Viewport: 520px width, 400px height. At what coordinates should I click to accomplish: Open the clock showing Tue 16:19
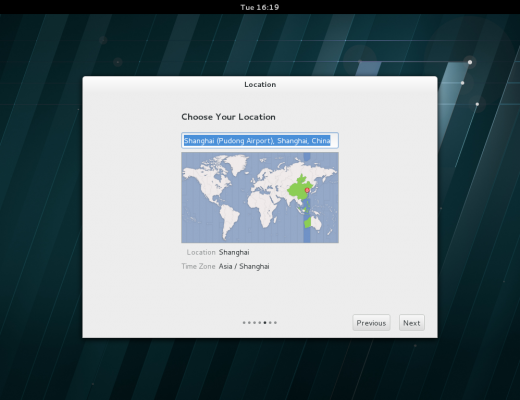pos(260,7)
